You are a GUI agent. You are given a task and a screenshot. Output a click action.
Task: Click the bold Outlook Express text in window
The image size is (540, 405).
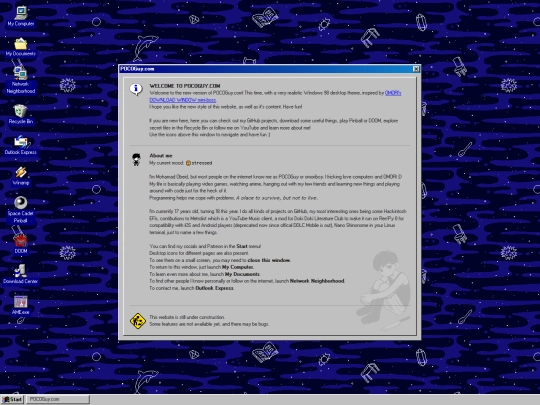215,288
